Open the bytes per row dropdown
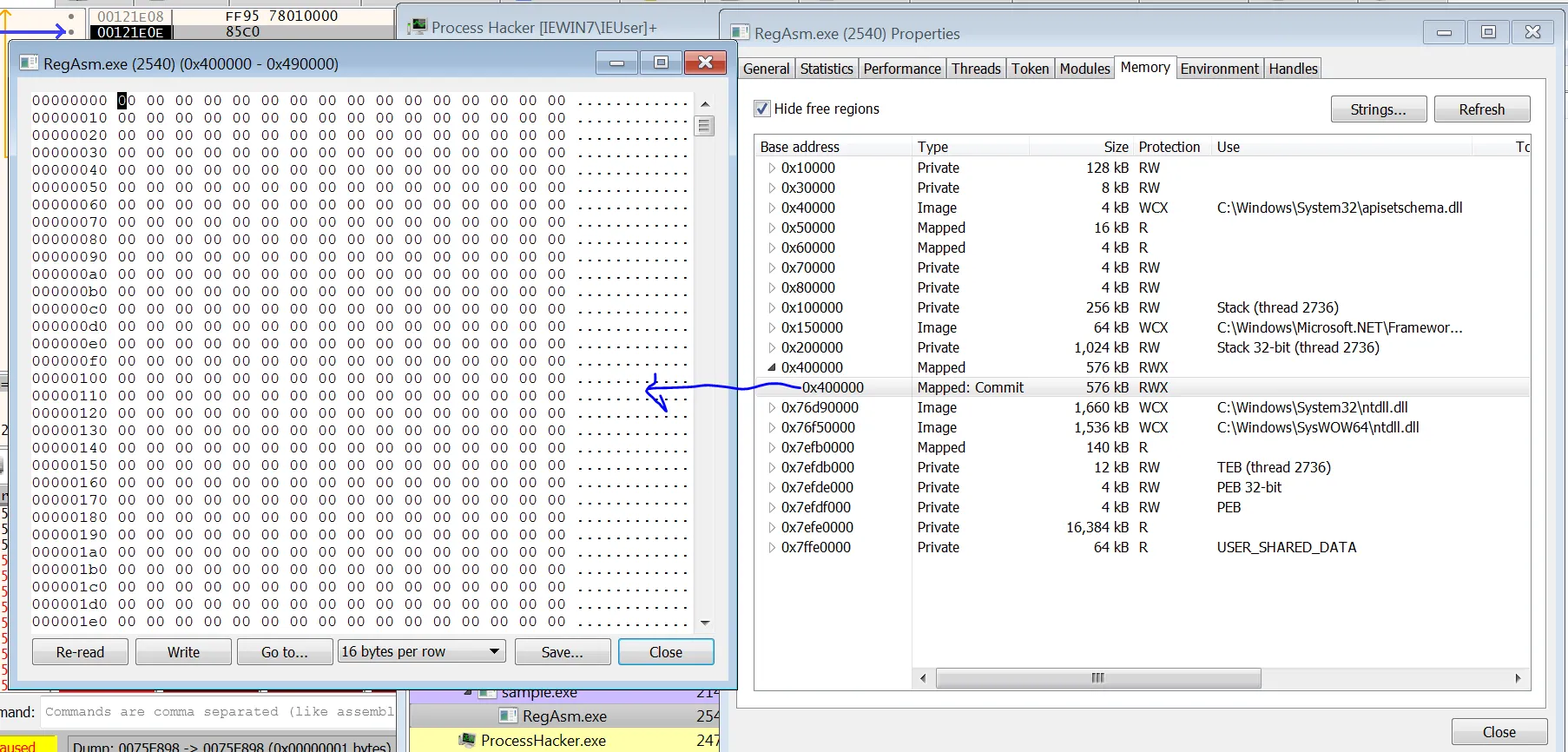 pos(422,652)
